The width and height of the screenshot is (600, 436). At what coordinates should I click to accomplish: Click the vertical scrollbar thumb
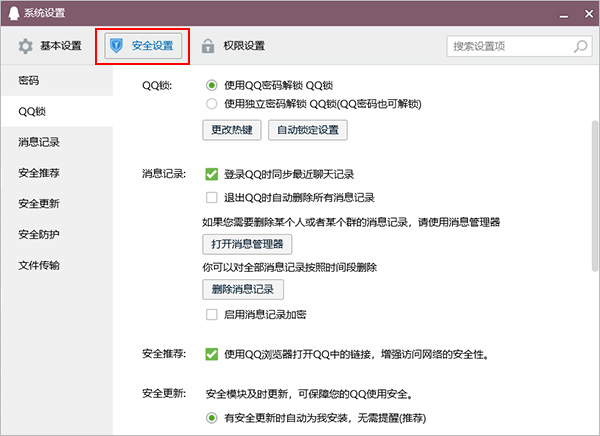point(595,196)
